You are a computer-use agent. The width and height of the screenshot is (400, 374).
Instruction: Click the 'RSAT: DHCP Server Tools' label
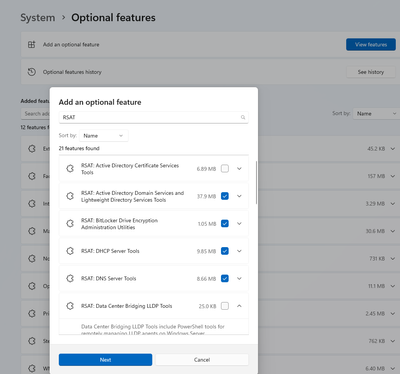[x=110, y=251]
